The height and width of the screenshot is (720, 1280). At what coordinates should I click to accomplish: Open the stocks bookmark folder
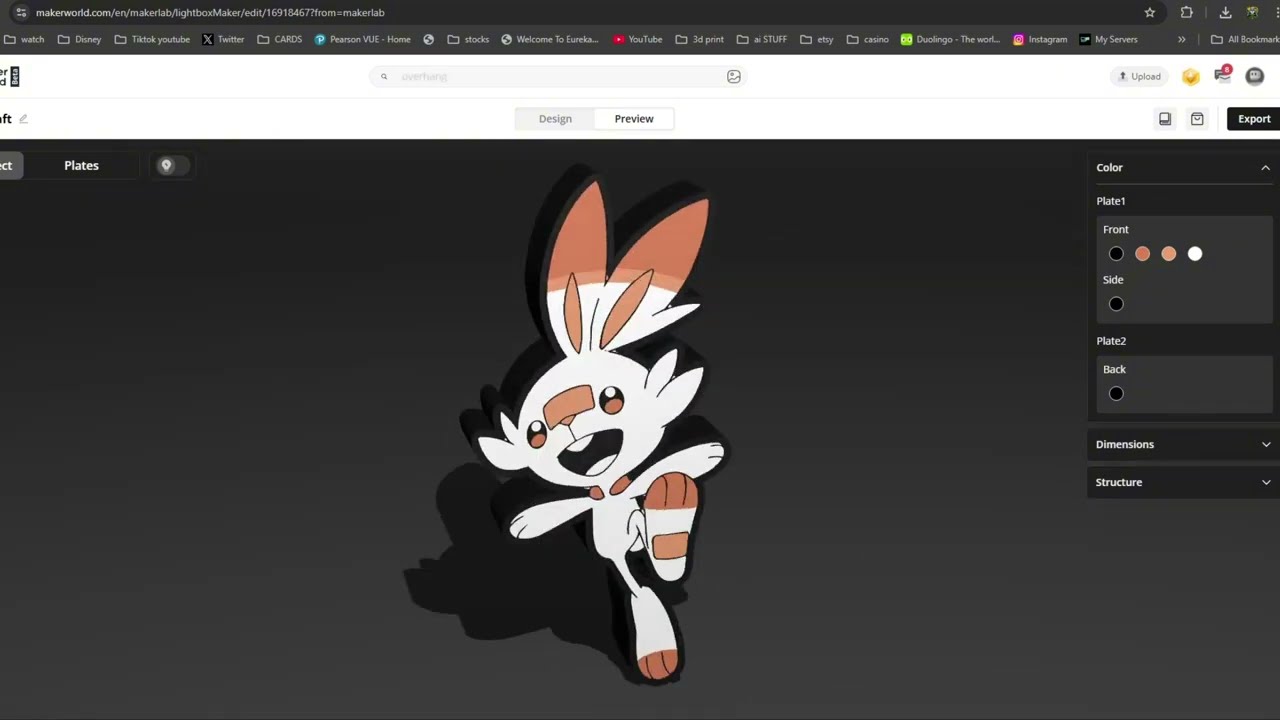tap(468, 39)
